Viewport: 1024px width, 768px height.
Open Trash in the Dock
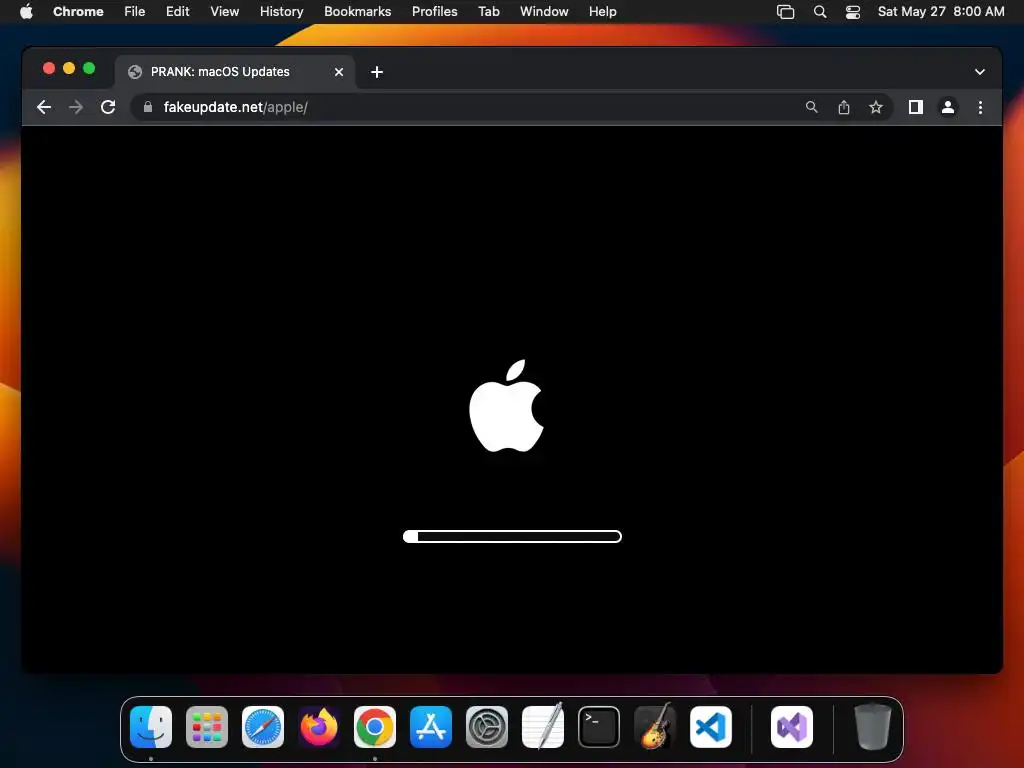872,727
